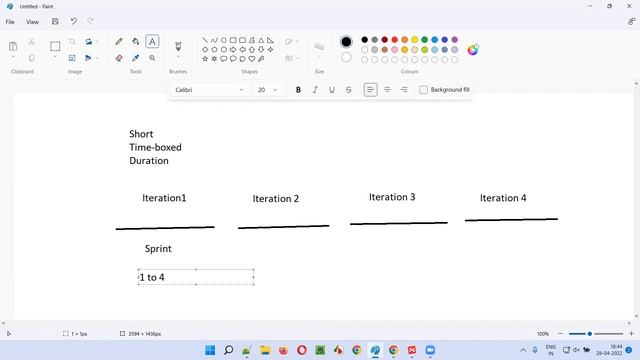Expand the Brushes dropdown arrow

178,58
